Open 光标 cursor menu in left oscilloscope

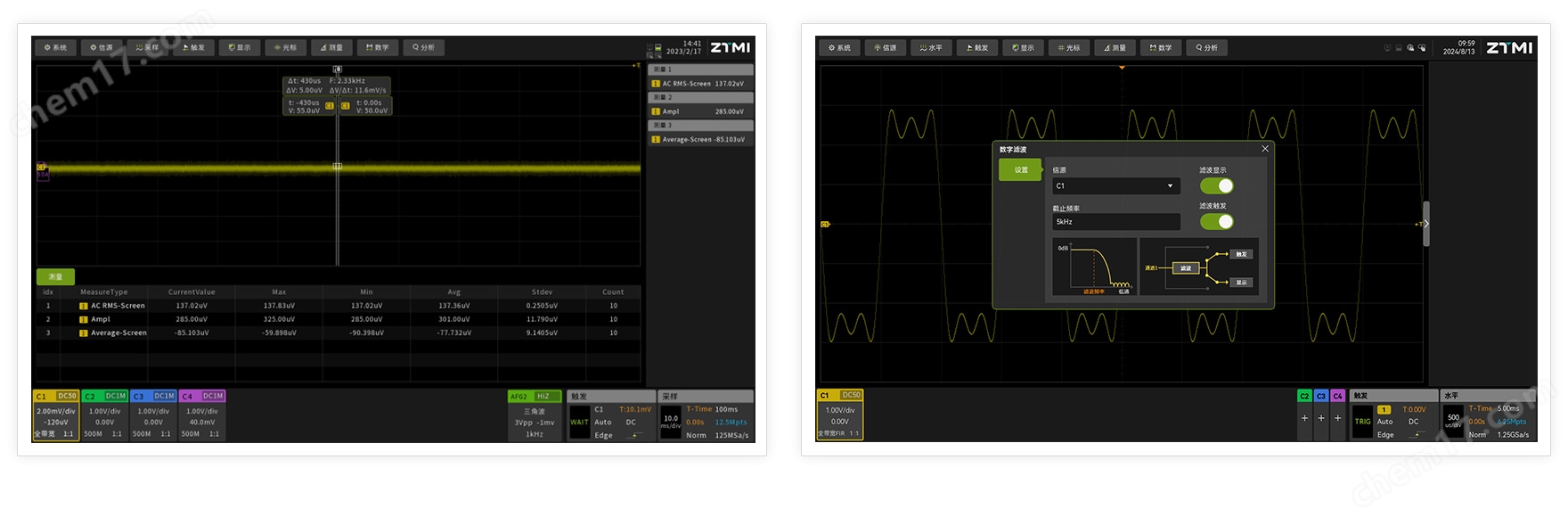(286, 48)
